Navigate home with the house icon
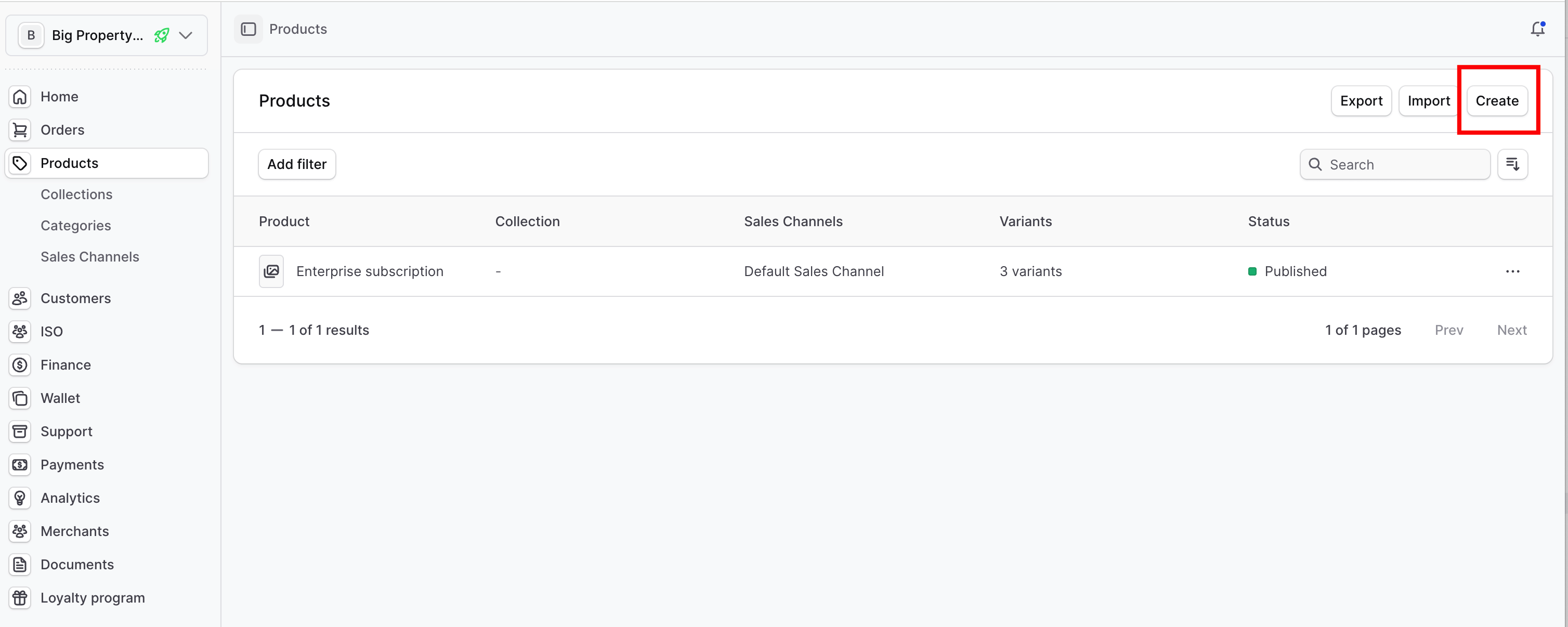1568x627 pixels. (x=20, y=96)
